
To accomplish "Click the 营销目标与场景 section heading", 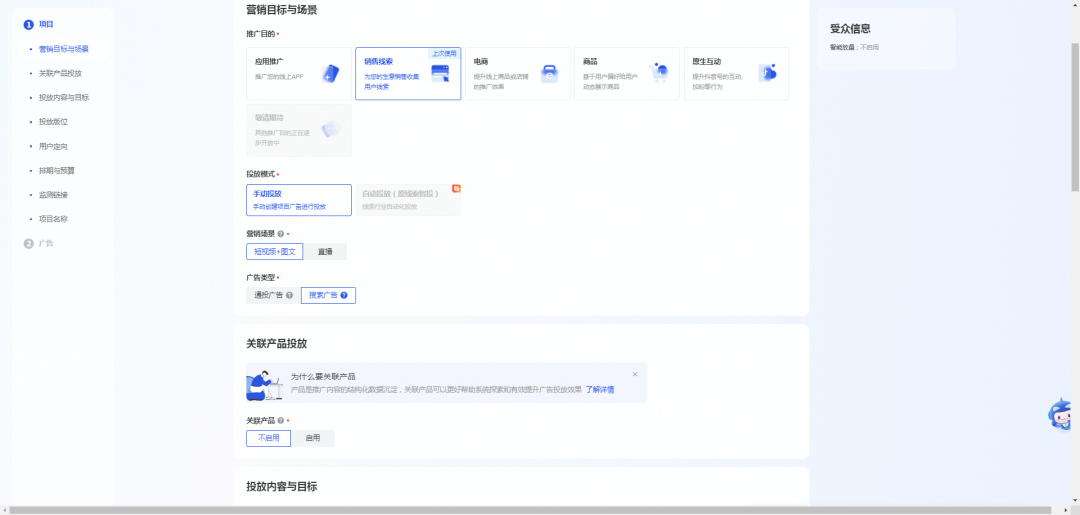I will pyautogui.click(x=282, y=10).
